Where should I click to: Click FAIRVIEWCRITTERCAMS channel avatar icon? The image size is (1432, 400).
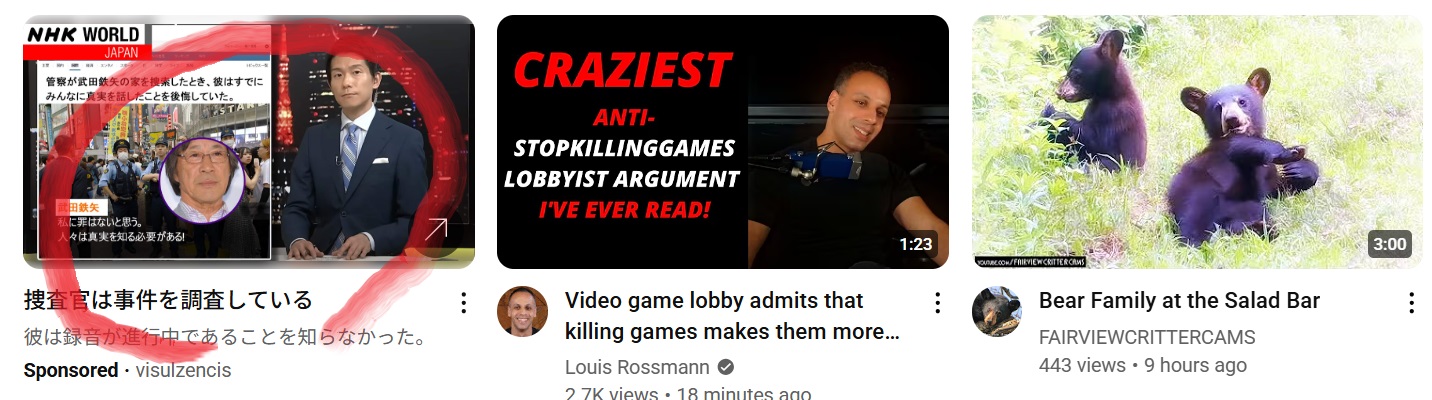(997, 311)
